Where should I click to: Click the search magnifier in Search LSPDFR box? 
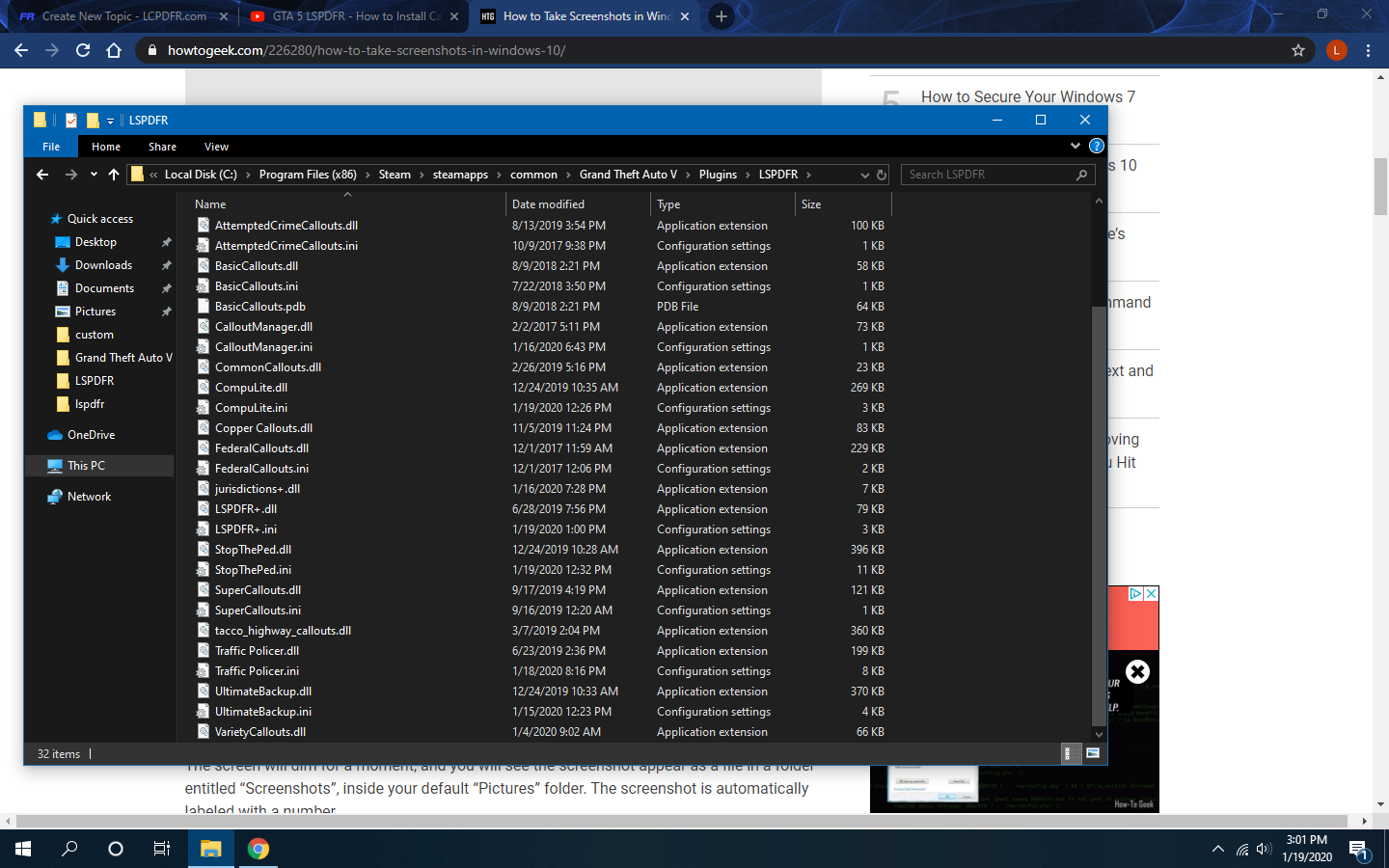tap(1081, 175)
